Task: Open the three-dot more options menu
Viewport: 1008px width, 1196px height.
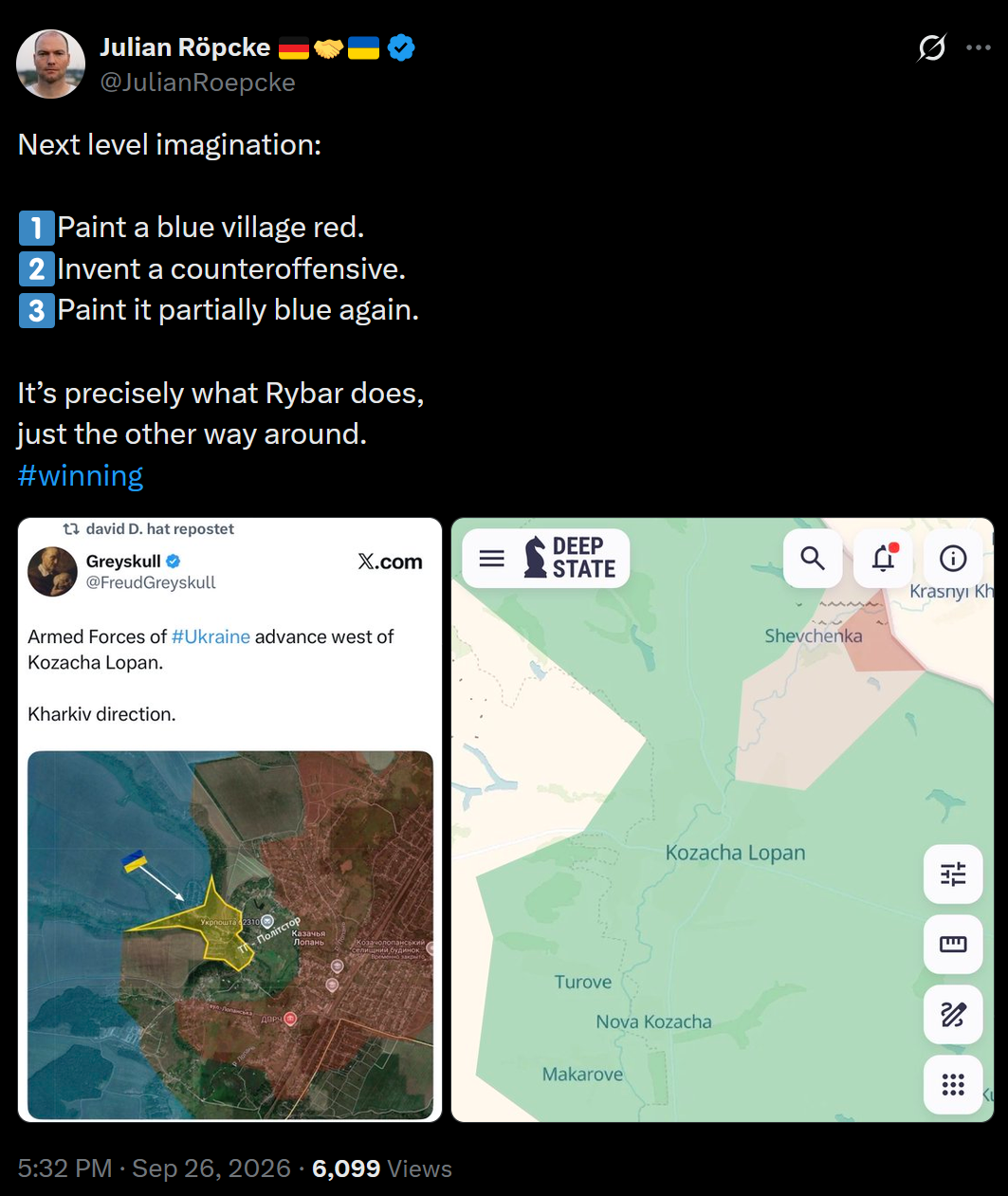Action: pos(979,47)
